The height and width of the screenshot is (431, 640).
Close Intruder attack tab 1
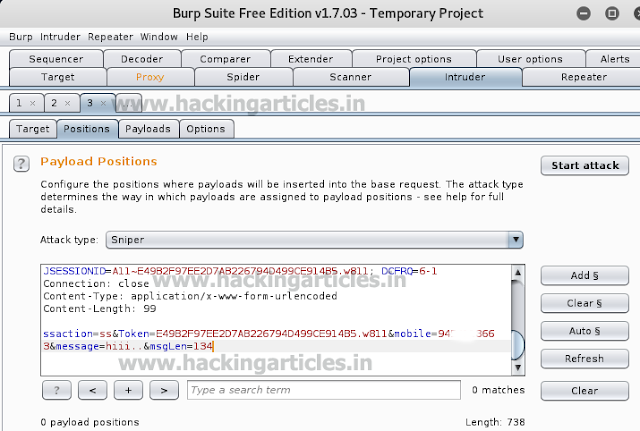[x=33, y=104]
